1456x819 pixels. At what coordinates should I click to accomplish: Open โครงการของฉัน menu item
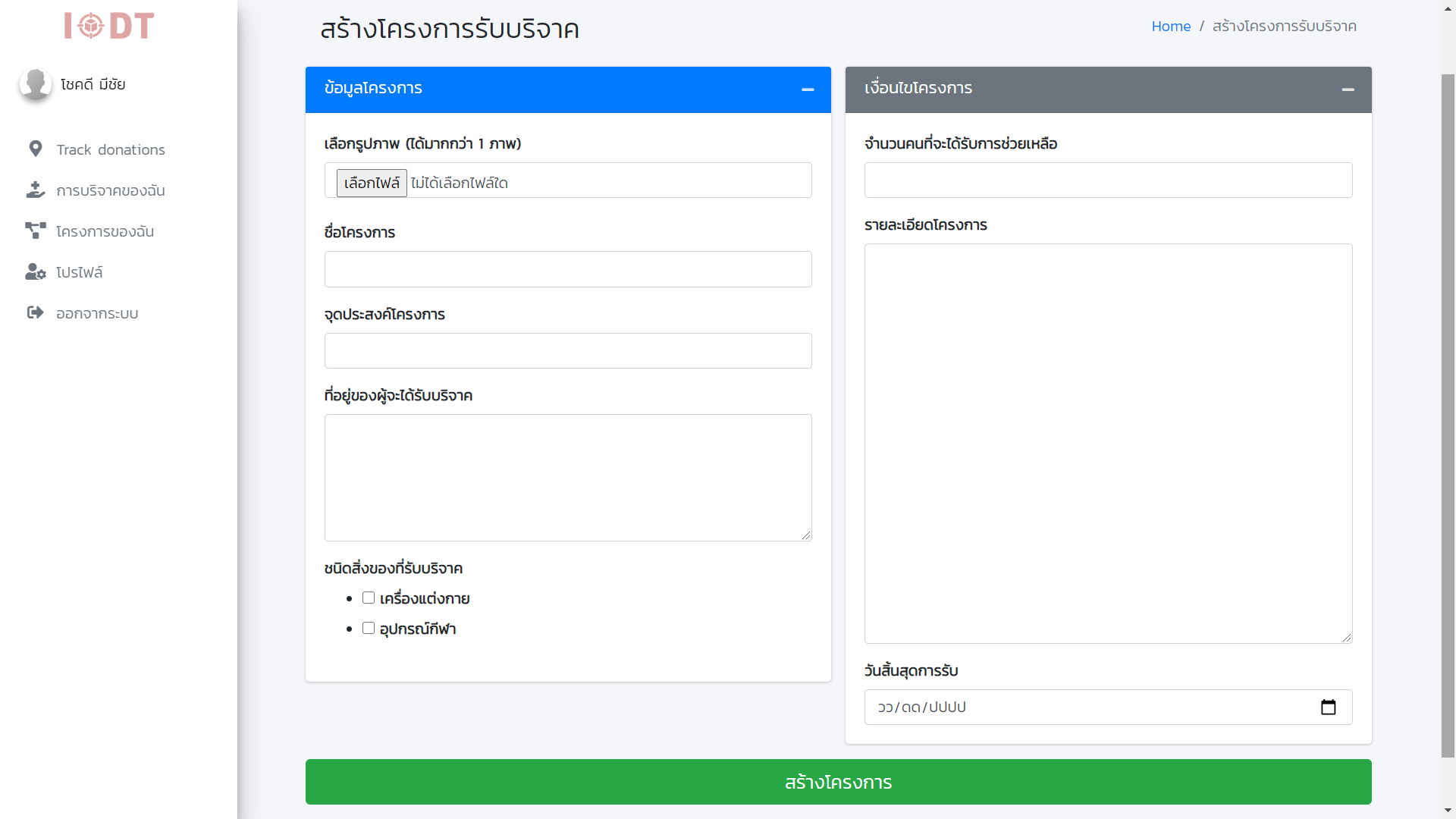105,232
